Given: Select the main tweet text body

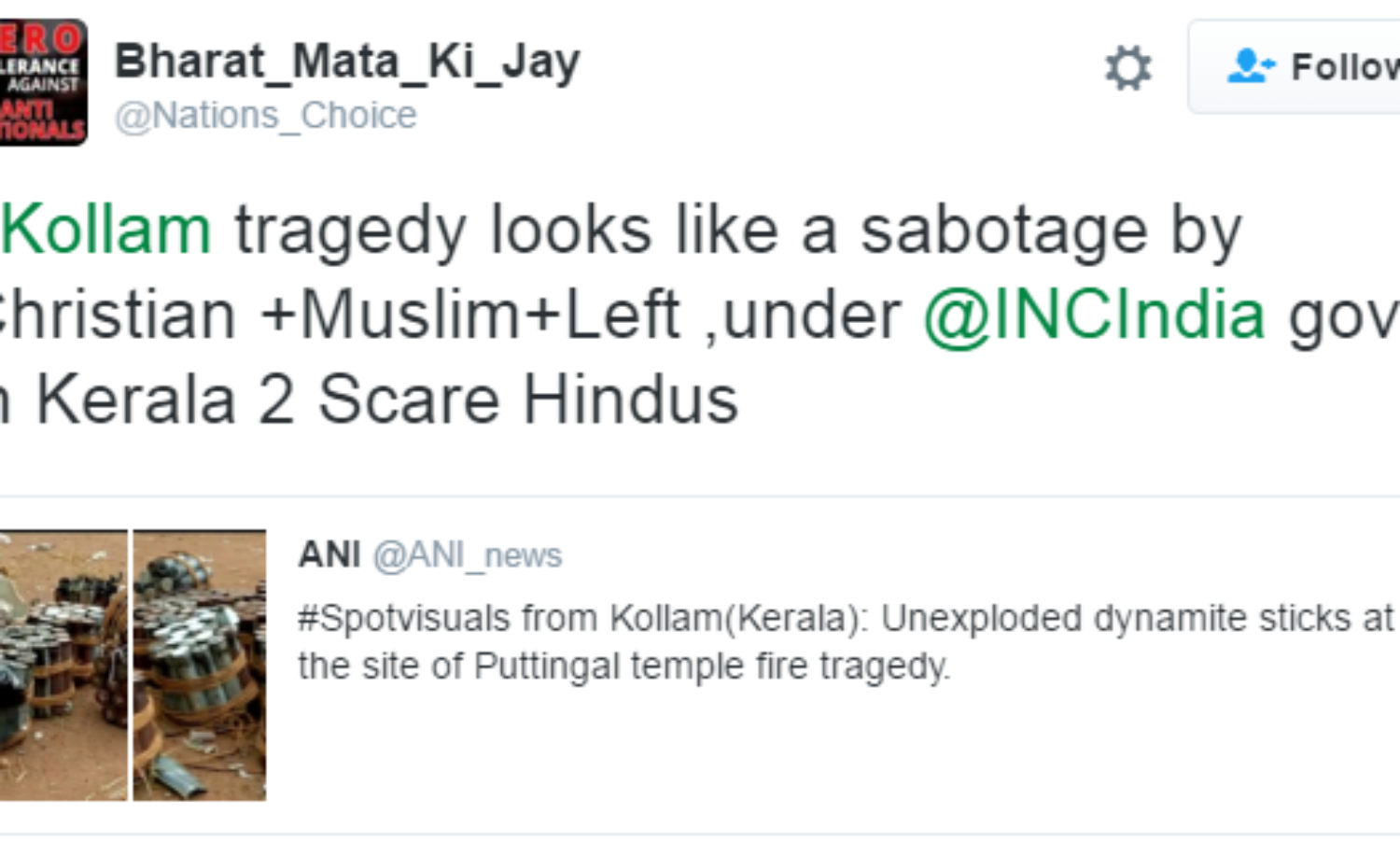Looking at the screenshot, I should pyautogui.click(x=700, y=315).
